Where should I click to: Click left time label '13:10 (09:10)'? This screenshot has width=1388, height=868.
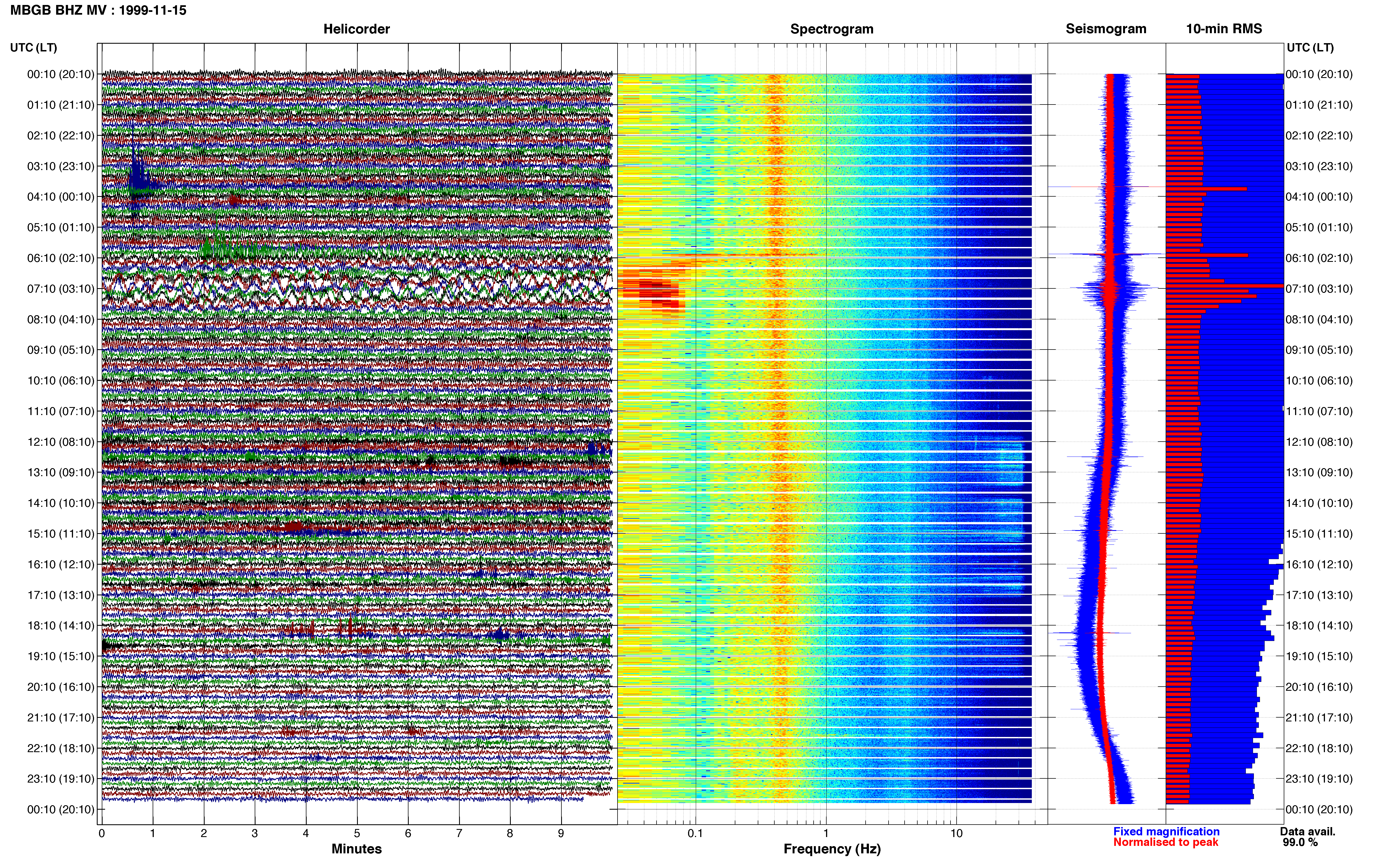click(x=61, y=472)
